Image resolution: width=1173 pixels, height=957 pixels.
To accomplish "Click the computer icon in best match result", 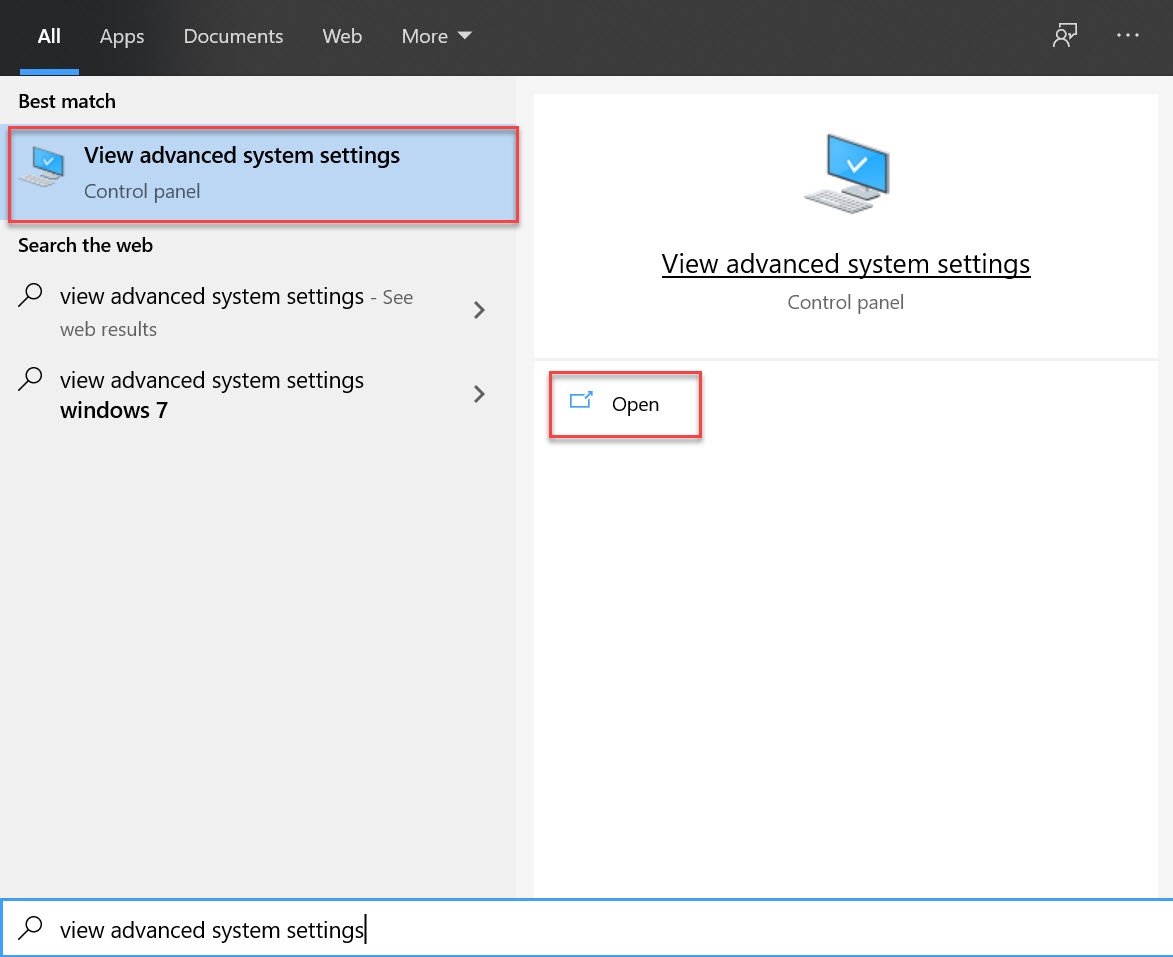I will [x=43, y=166].
